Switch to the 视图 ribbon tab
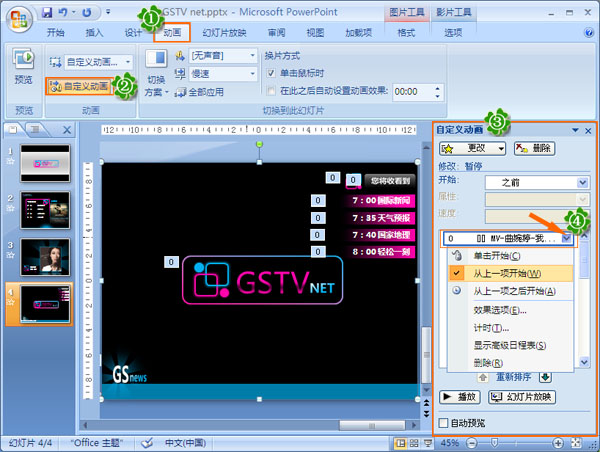This screenshot has height=452, width=600. (x=315, y=33)
